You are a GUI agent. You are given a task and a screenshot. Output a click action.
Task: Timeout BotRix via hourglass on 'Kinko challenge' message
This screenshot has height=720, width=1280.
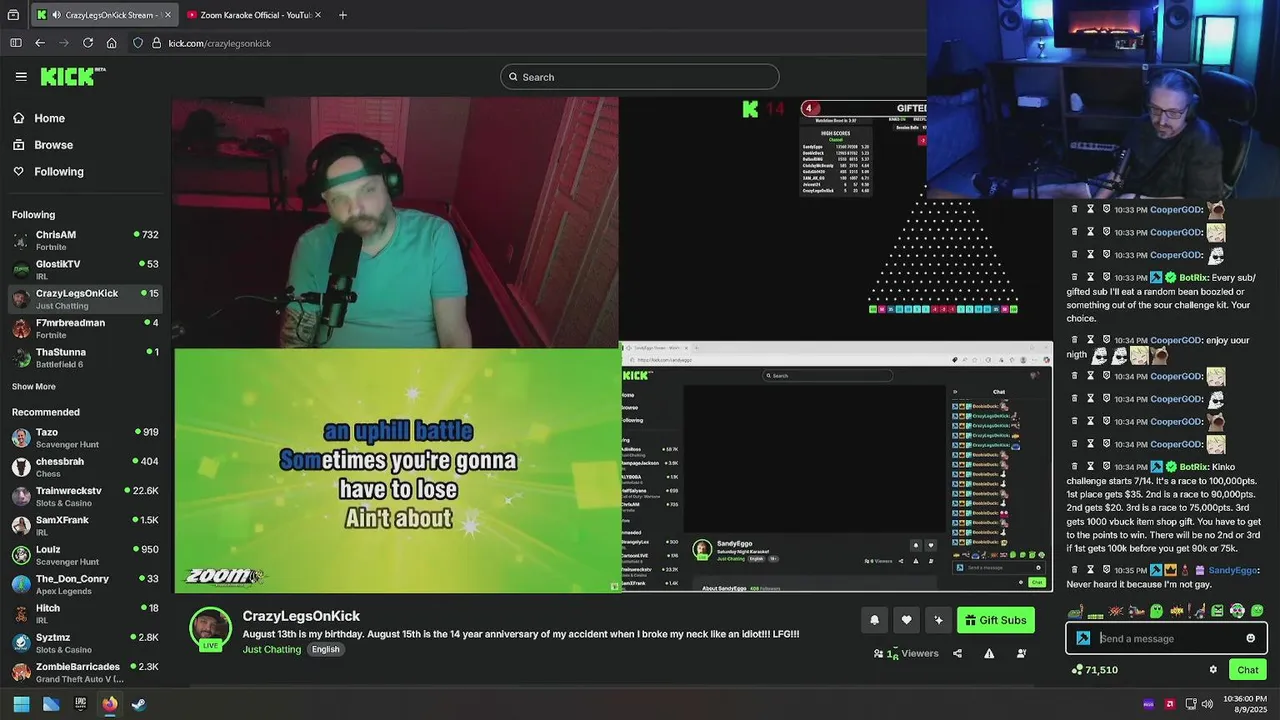coord(1091,466)
